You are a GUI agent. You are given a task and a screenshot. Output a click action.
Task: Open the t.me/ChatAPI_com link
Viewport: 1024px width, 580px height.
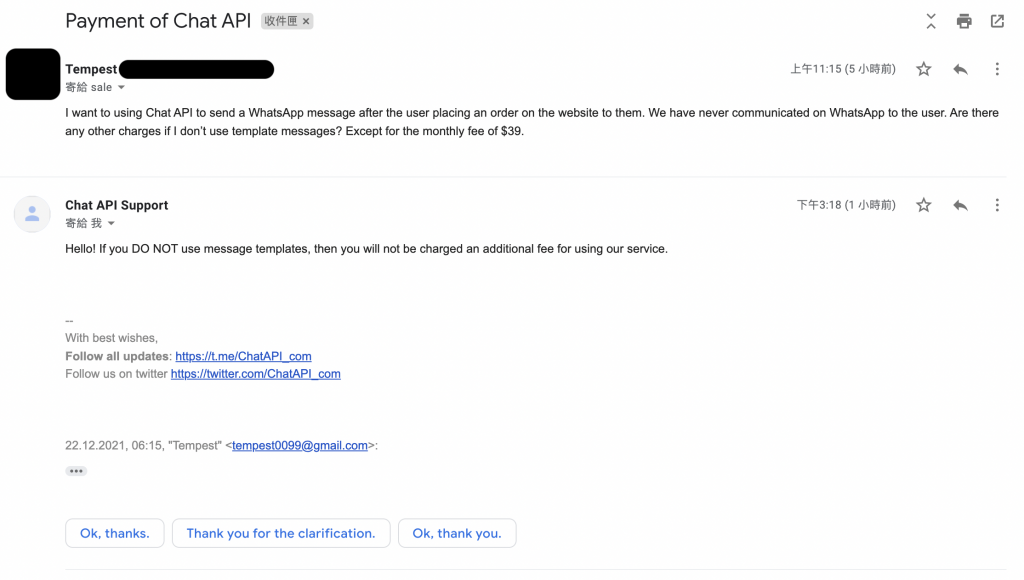[x=243, y=356]
